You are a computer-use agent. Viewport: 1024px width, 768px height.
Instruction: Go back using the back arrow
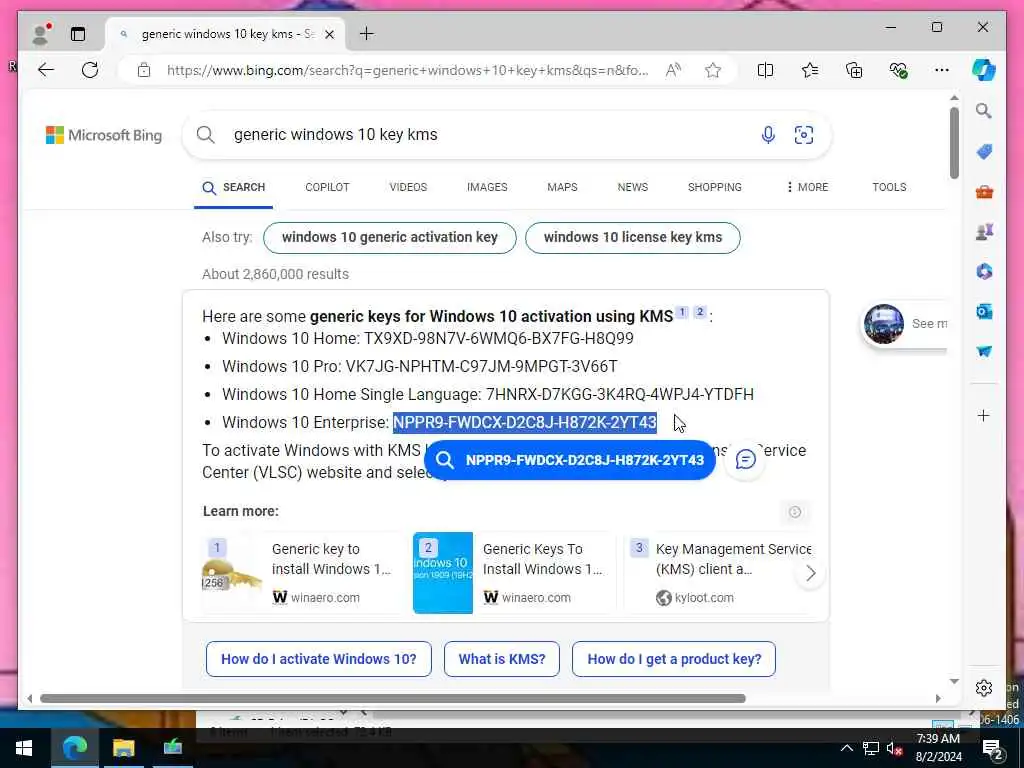tap(46, 70)
